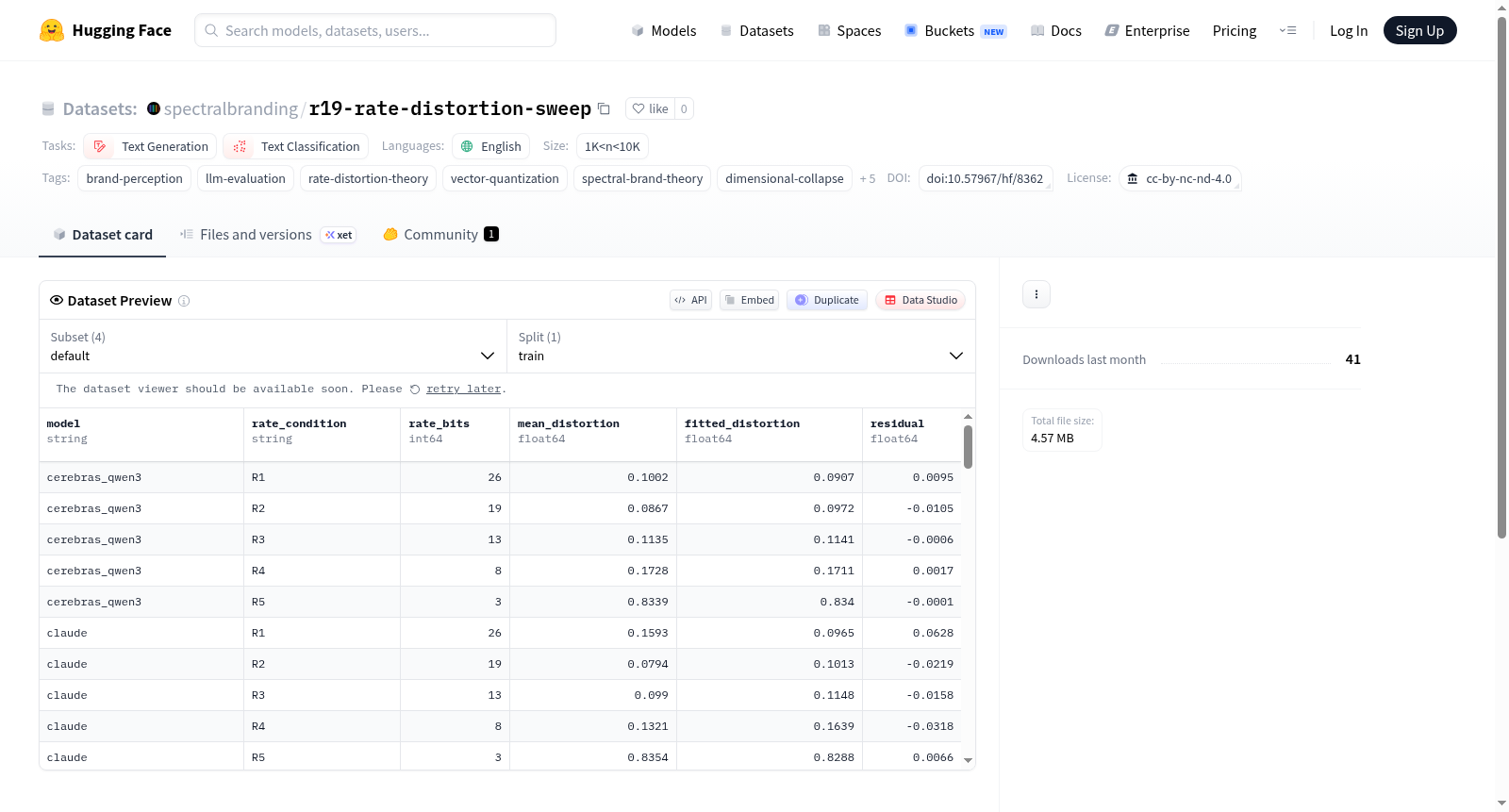Select the dimensional-collapse tag
The height and width of the screenshot is (812, 1509).
[x=785, y=178]
